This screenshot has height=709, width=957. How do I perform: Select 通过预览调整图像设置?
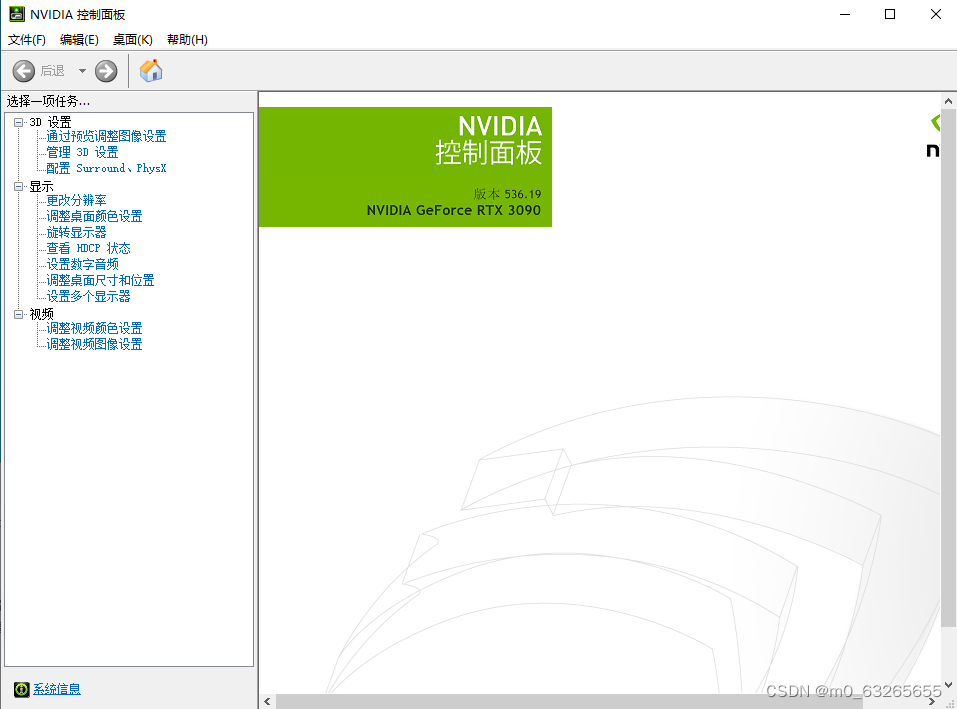click(x=106, y=136)
